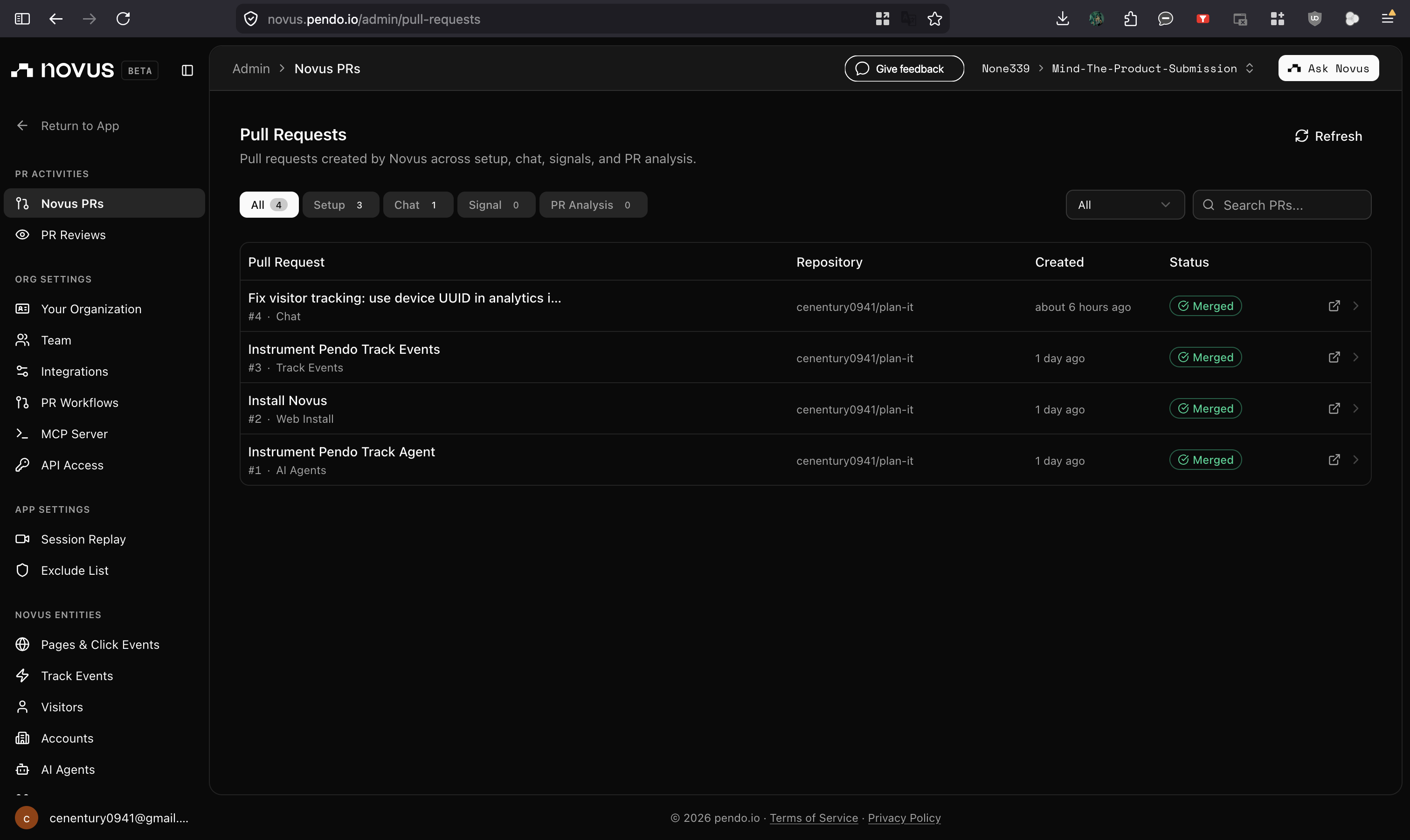
Task: Select the PR Analysis tab
Action: [593, 205]
